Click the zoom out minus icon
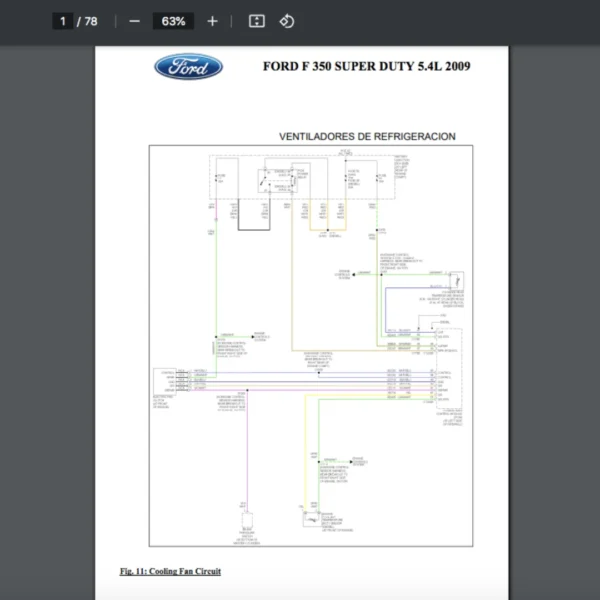 pyautogui.click(x=135, y=21)
